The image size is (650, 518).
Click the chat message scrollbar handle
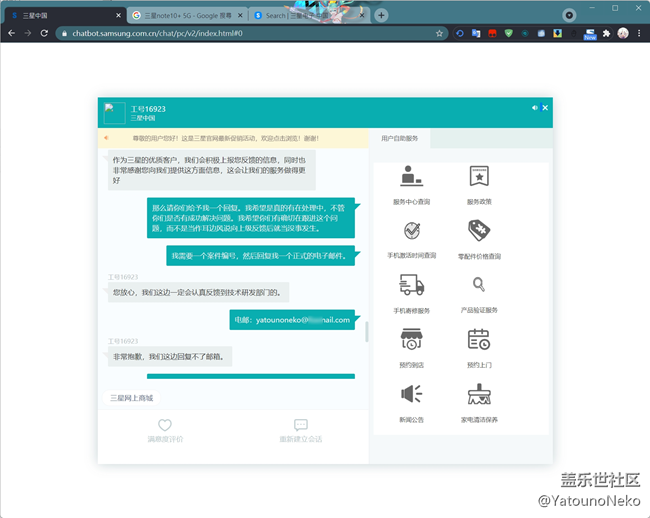[366, 332]
